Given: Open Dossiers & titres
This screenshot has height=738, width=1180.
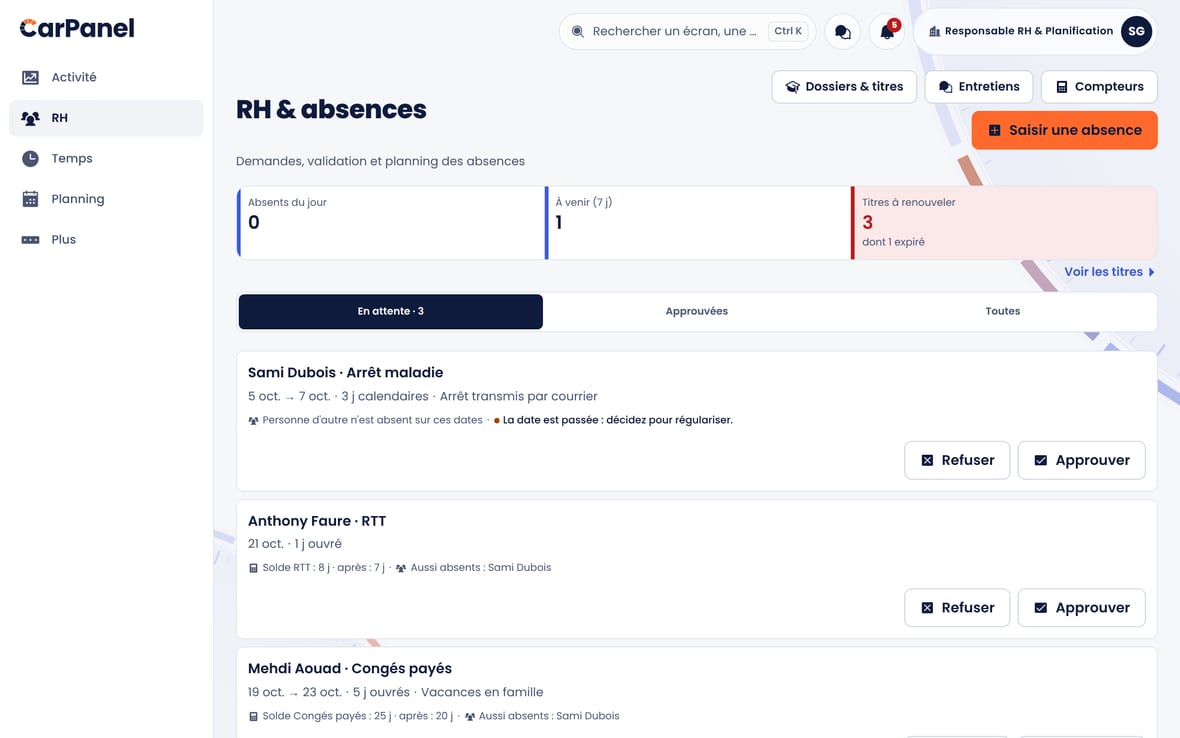Looking at the screenshot, I should click(844, 87).
